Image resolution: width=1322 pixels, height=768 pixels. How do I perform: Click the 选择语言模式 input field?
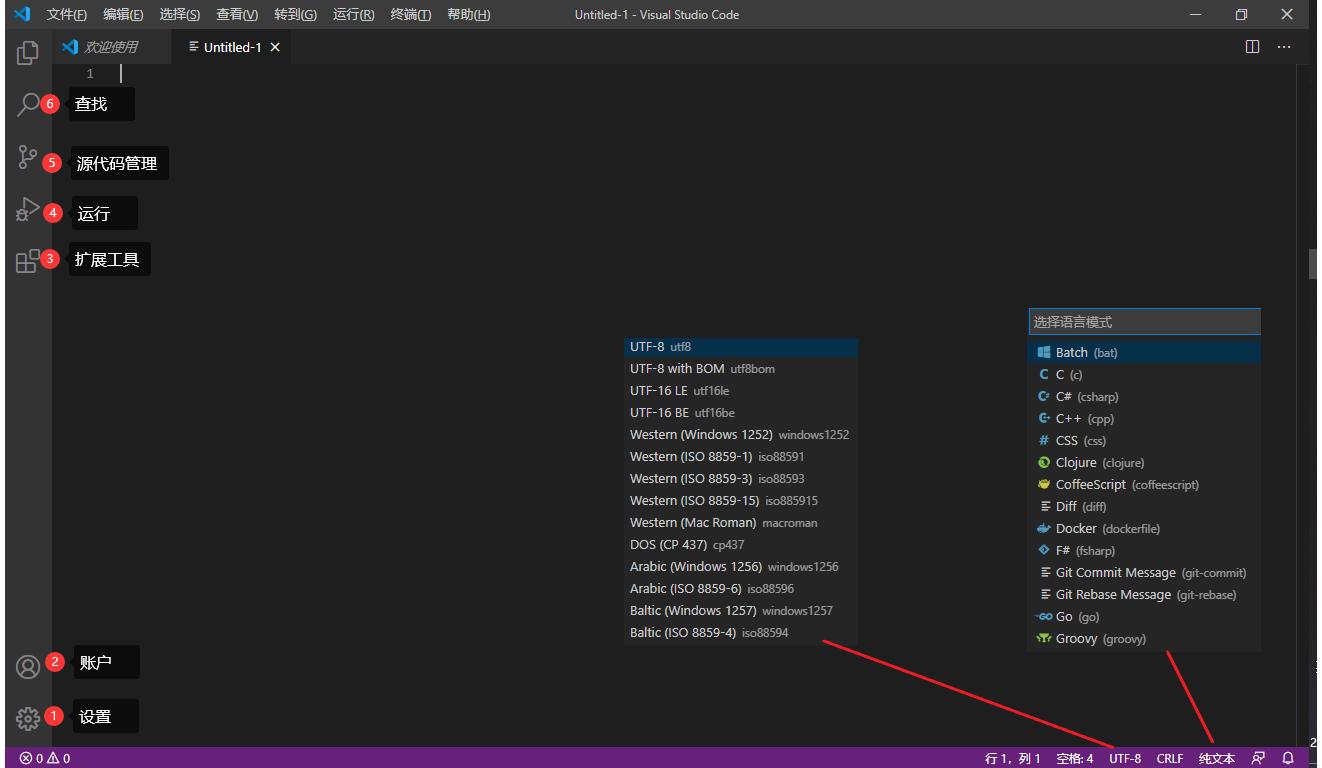click(1144, 322)
